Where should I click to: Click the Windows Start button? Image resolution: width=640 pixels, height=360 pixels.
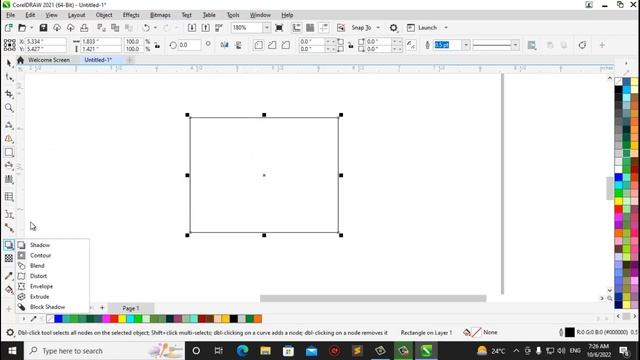coord(12,351)
